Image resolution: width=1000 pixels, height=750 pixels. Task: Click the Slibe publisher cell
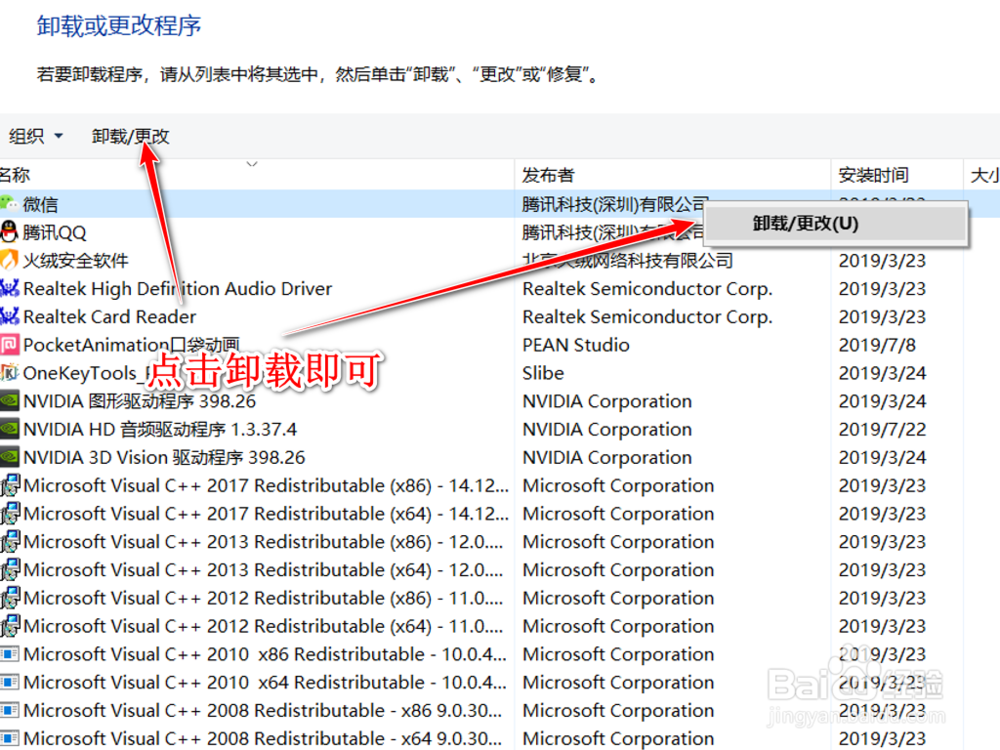[x=543, y=373]
